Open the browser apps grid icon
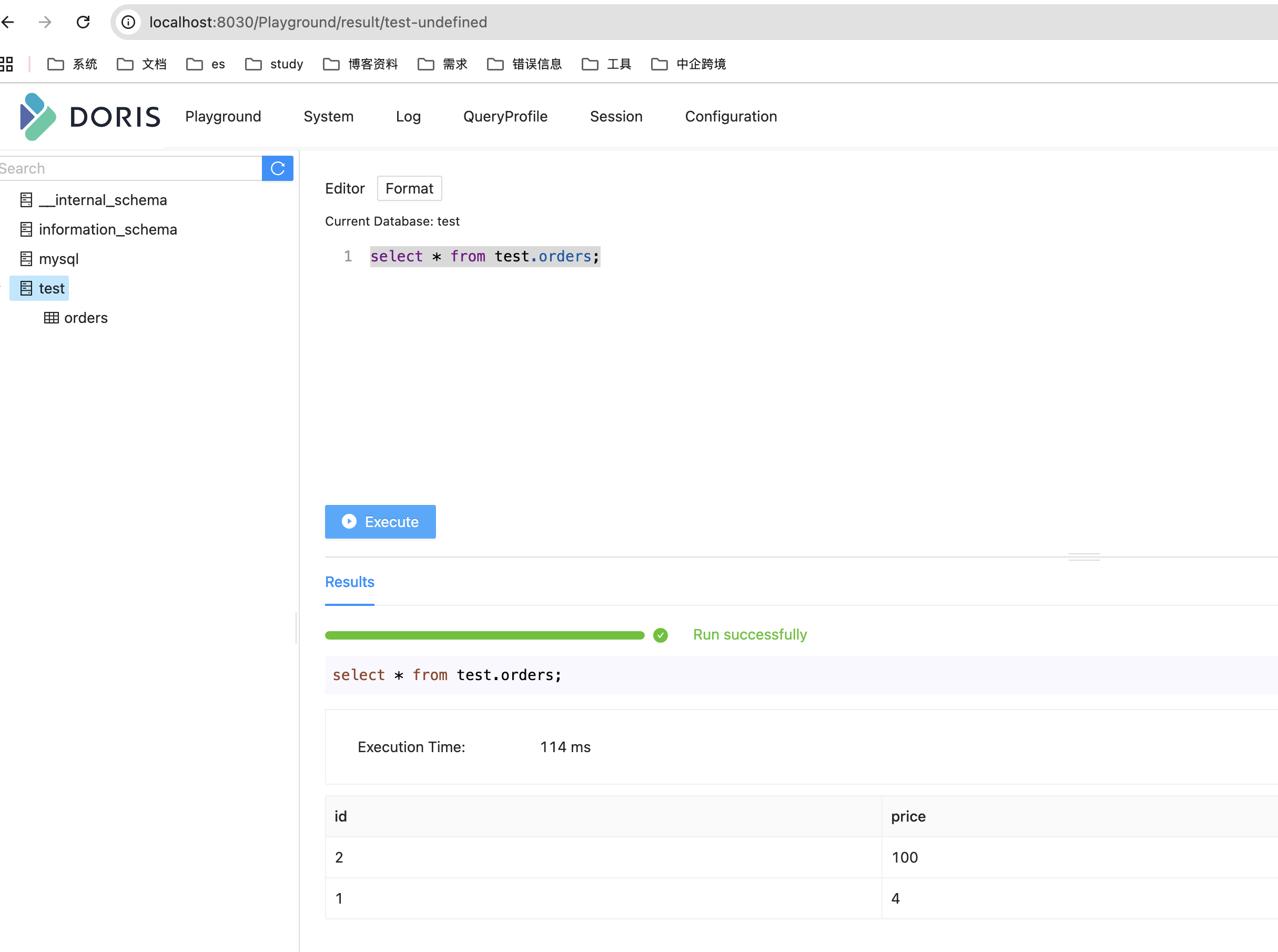The image size is (1278, 952). (x=6, y=64)
